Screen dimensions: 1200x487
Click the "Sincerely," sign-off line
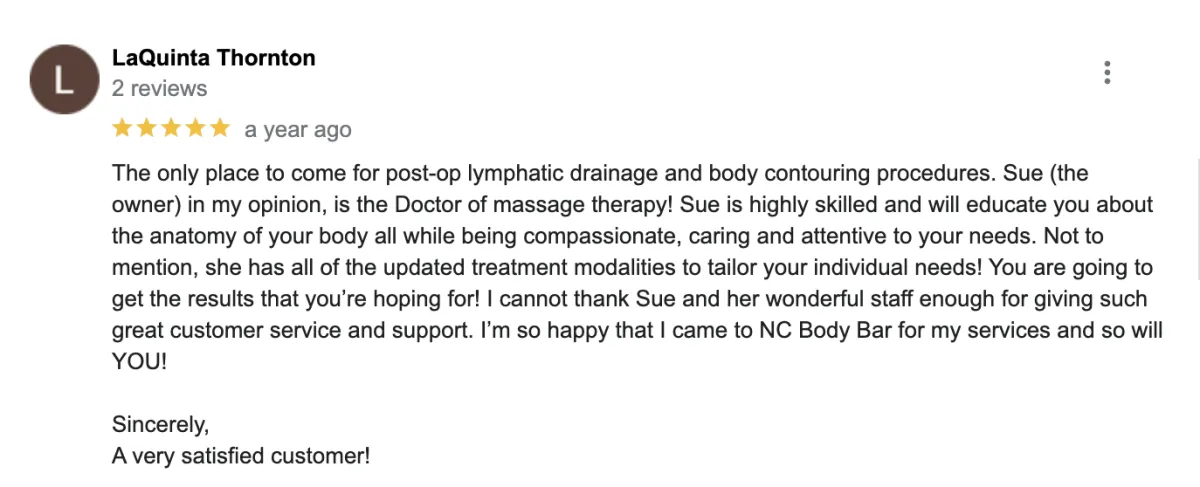tap(161, 424)
